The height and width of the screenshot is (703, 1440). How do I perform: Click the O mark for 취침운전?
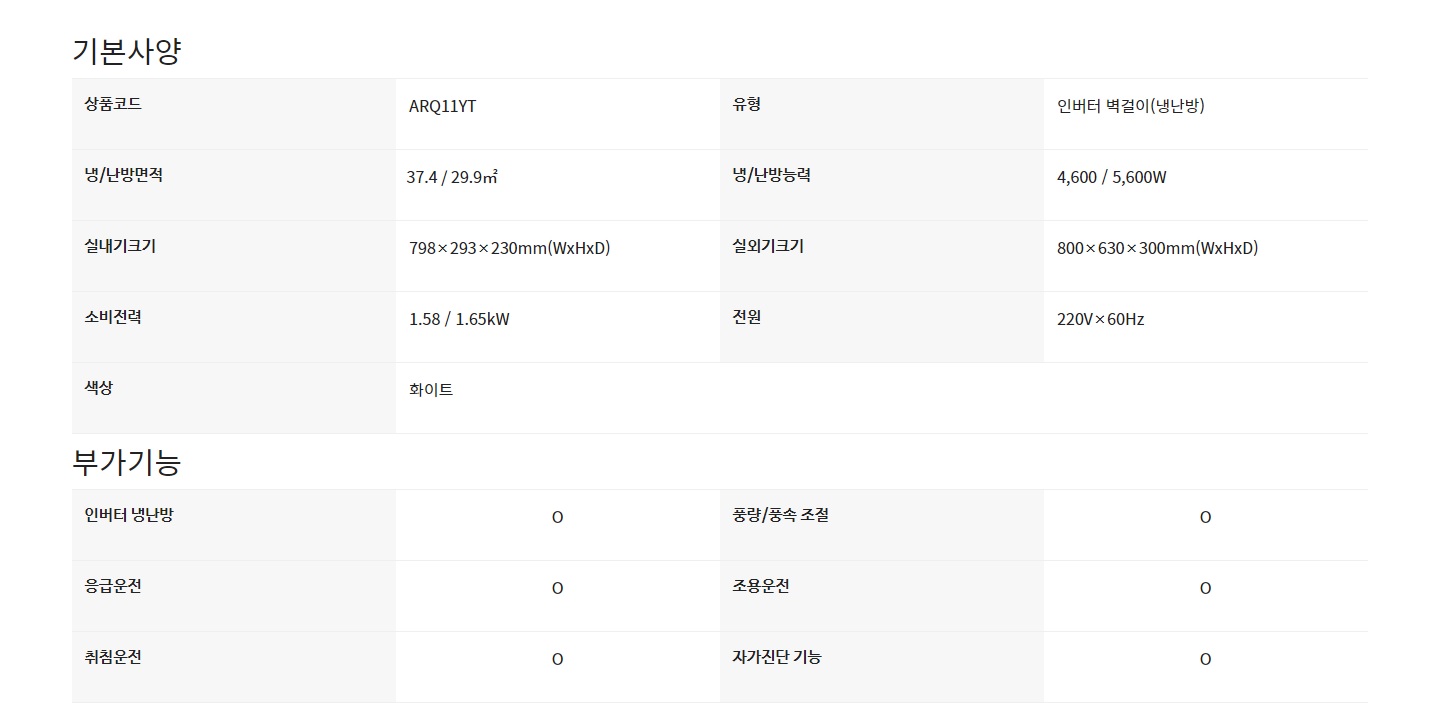(x=557, y=659)
